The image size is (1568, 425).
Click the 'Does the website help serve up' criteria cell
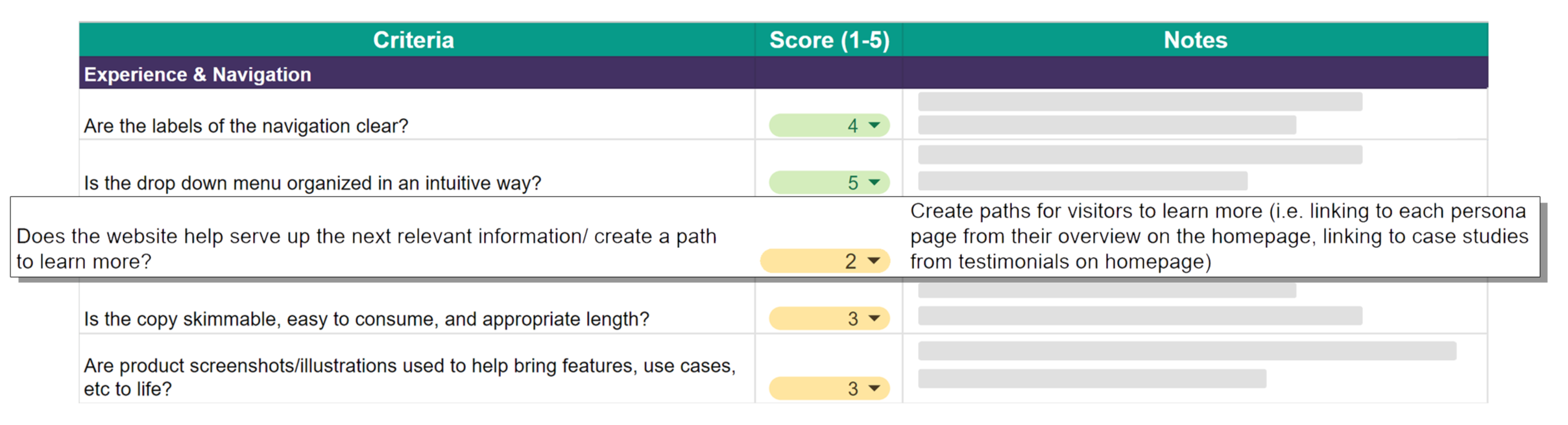tap(365, 248)
